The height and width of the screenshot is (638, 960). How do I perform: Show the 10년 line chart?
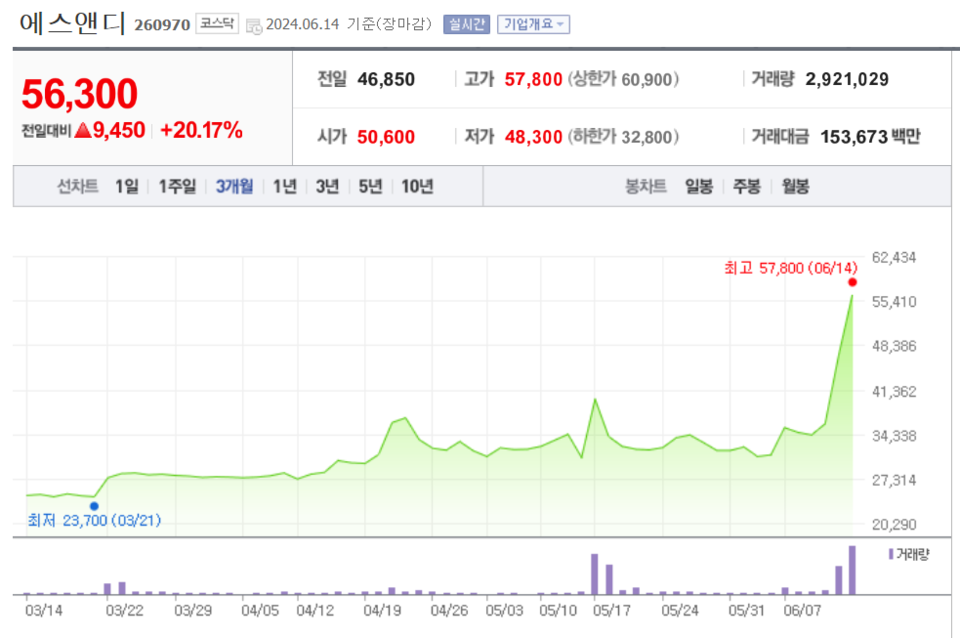point(417,187)
